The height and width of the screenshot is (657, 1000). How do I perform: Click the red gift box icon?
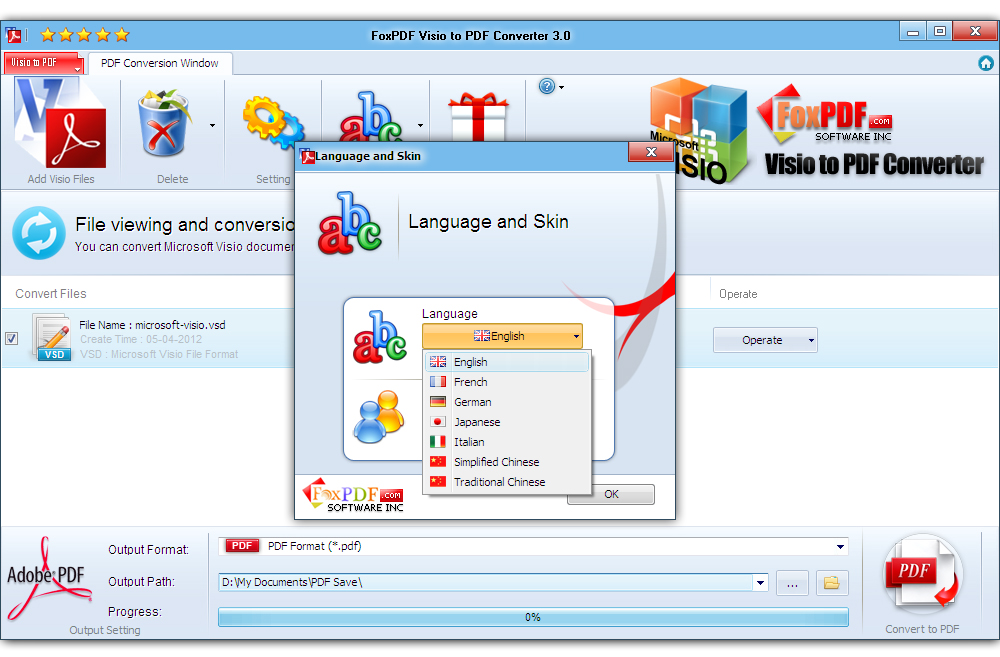click(x=478, y=117)
